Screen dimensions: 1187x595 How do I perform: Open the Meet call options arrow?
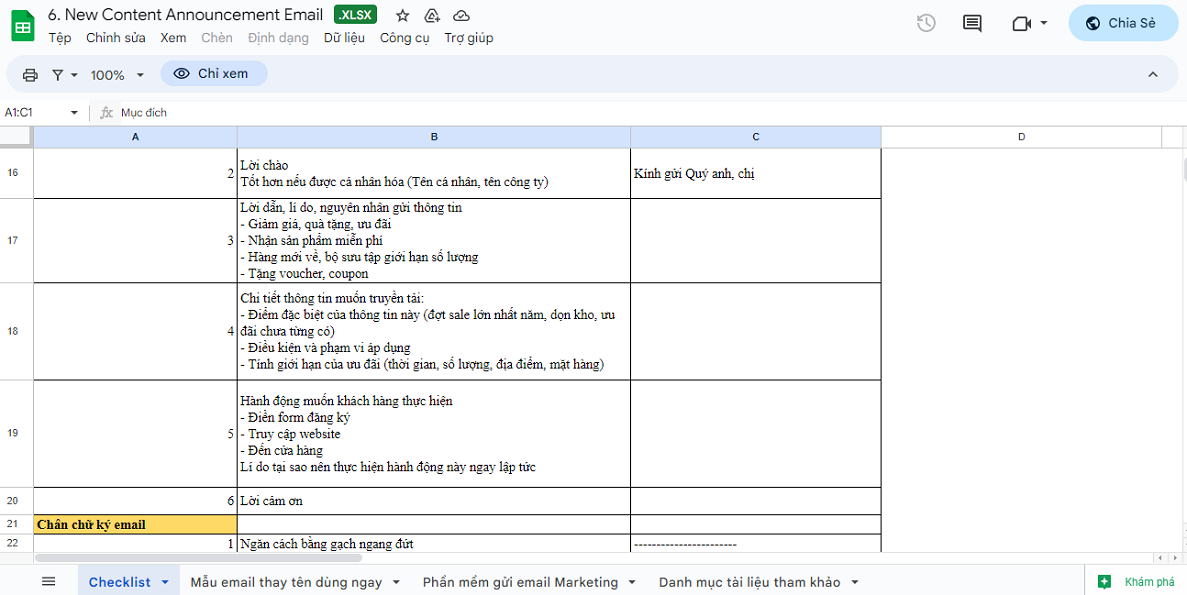[x=1044, y=23]
